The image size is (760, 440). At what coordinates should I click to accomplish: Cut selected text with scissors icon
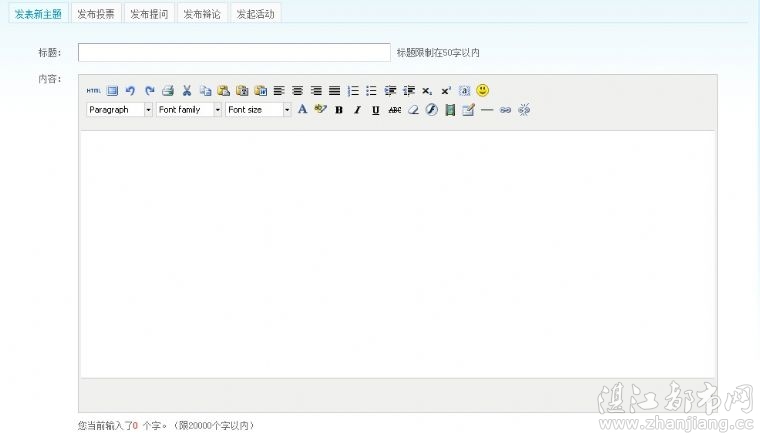[x=186, y=90]
